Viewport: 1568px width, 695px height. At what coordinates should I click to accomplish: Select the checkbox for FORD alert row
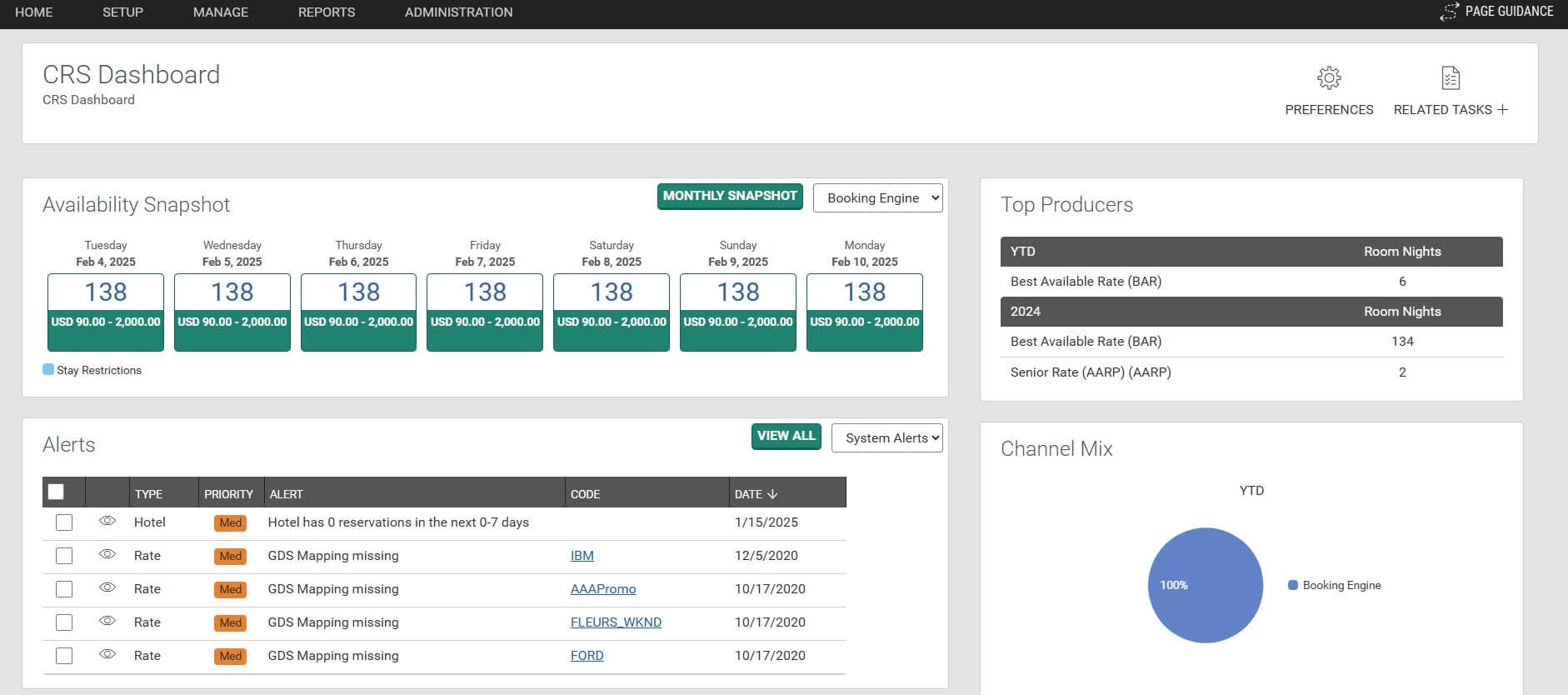[64, 656]
